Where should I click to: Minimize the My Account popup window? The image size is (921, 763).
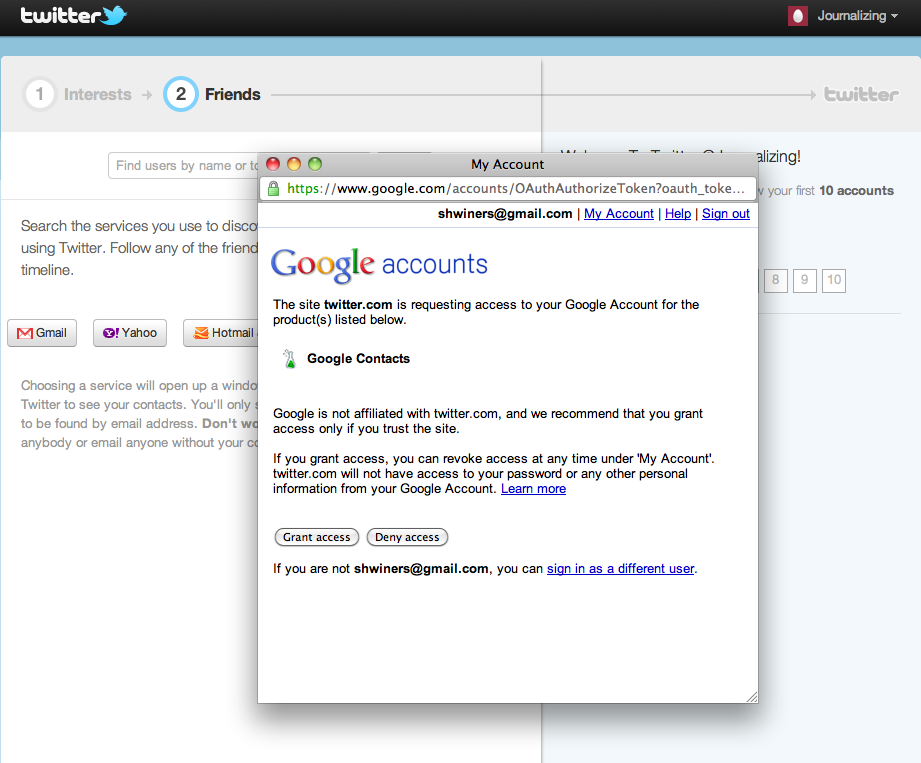point(294,164)
